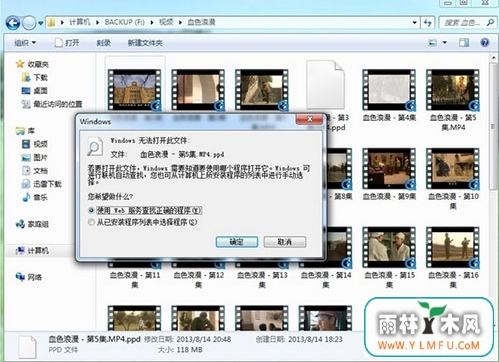The image size is (499, 362).
Task: Select 下载 in favorites
Action: click(35, 77)
